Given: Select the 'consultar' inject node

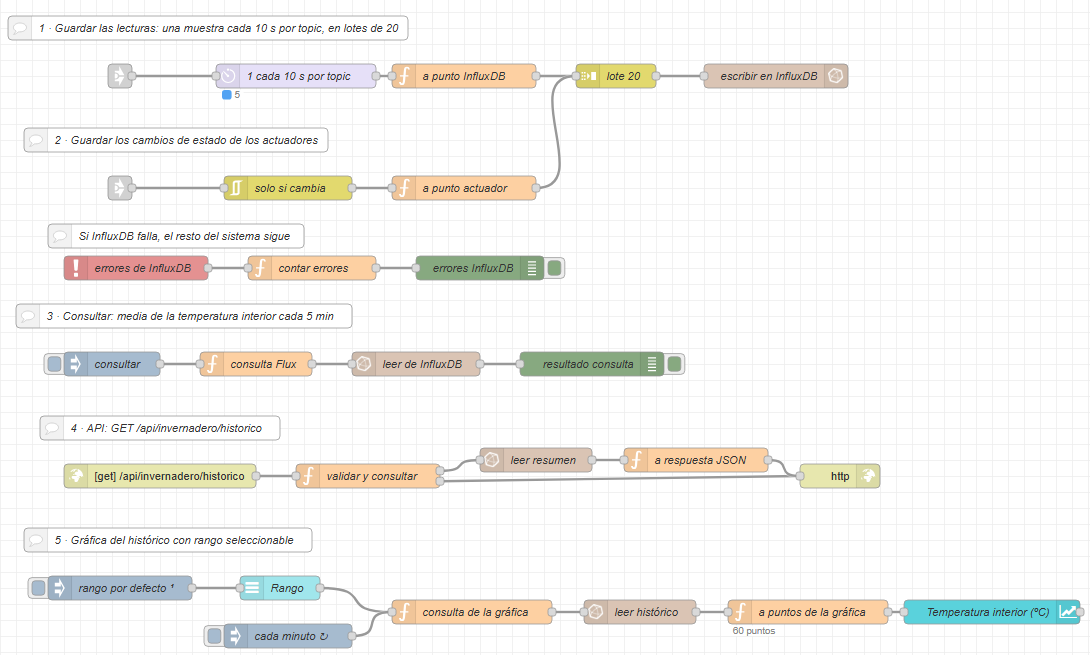Looking at the screenshot, I should tap(112, 364).
